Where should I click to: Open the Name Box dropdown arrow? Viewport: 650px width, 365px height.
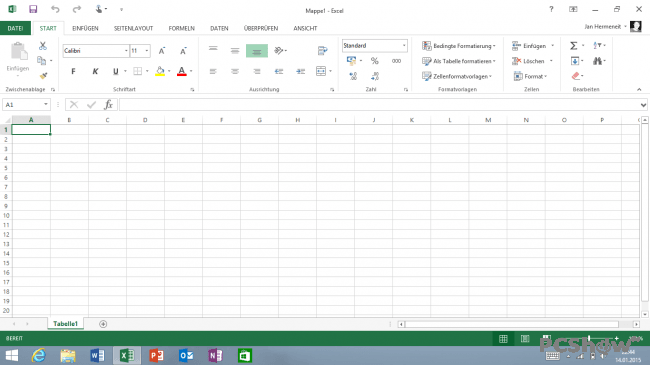[46, 105]
